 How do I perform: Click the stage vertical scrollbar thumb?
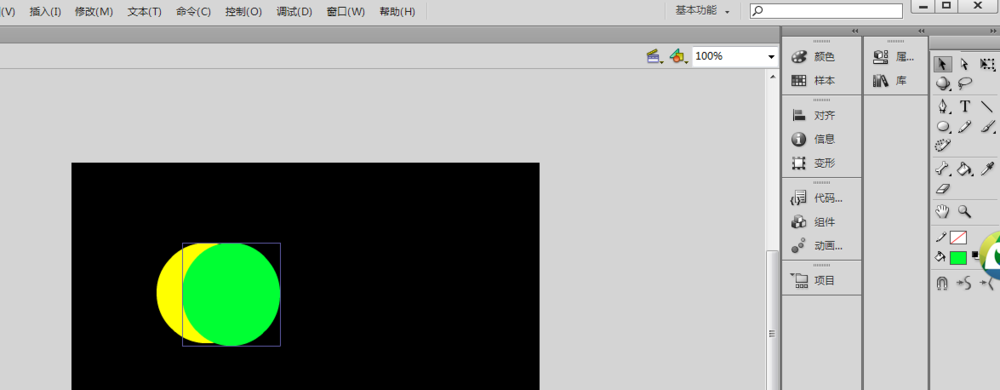click(773, 320)
